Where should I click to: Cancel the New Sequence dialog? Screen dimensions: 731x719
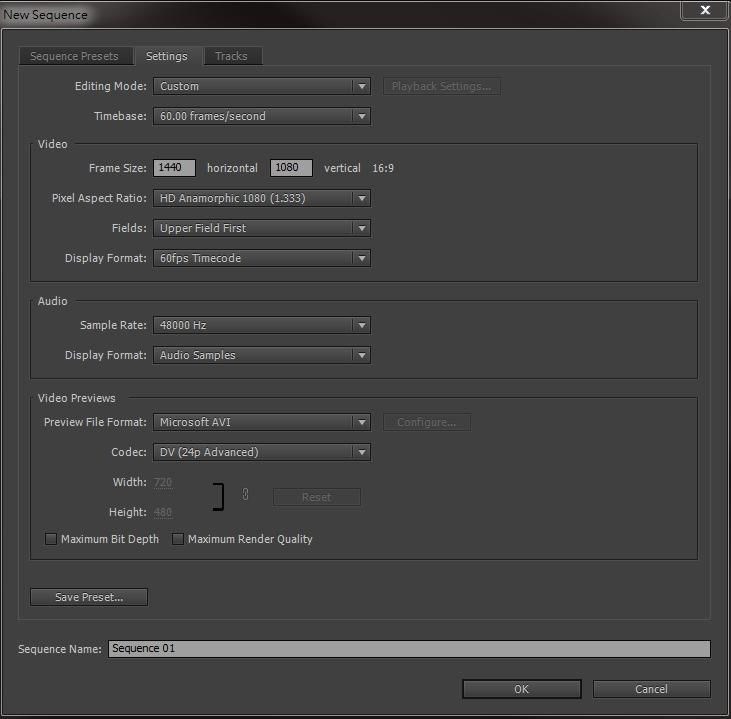652,689
